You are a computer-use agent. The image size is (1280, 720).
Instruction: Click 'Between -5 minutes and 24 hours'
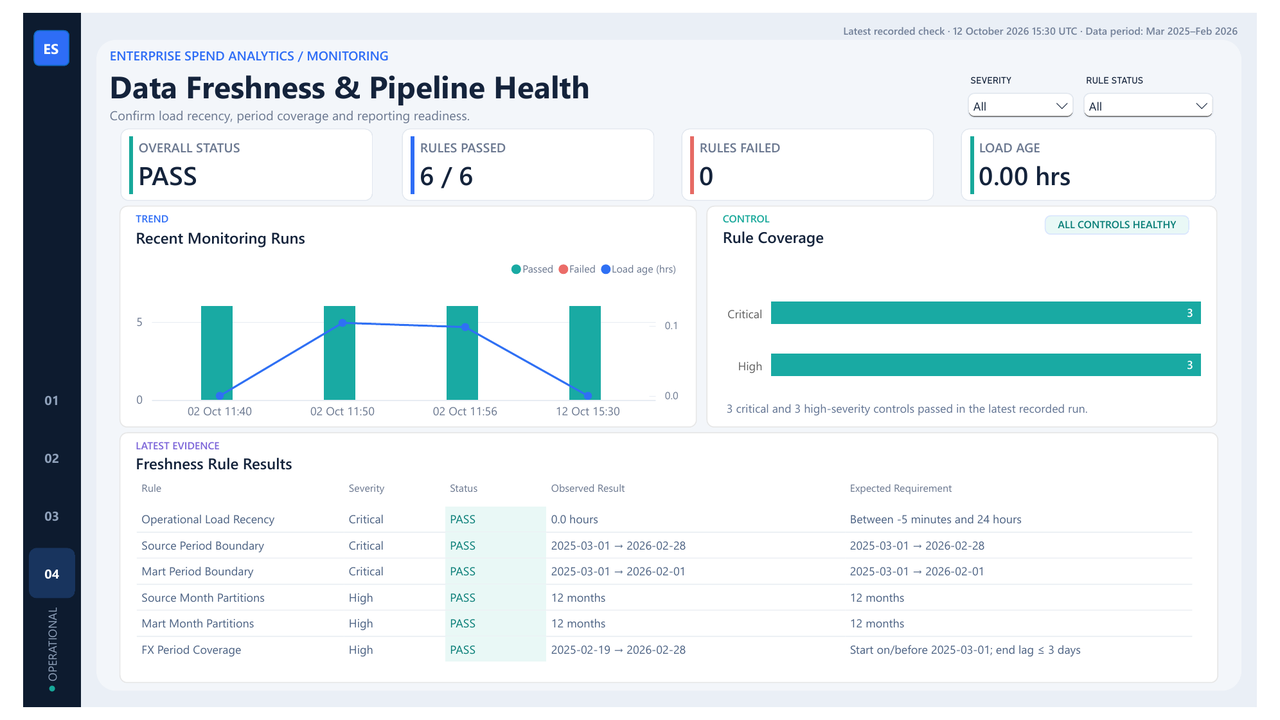click(936, 520)
